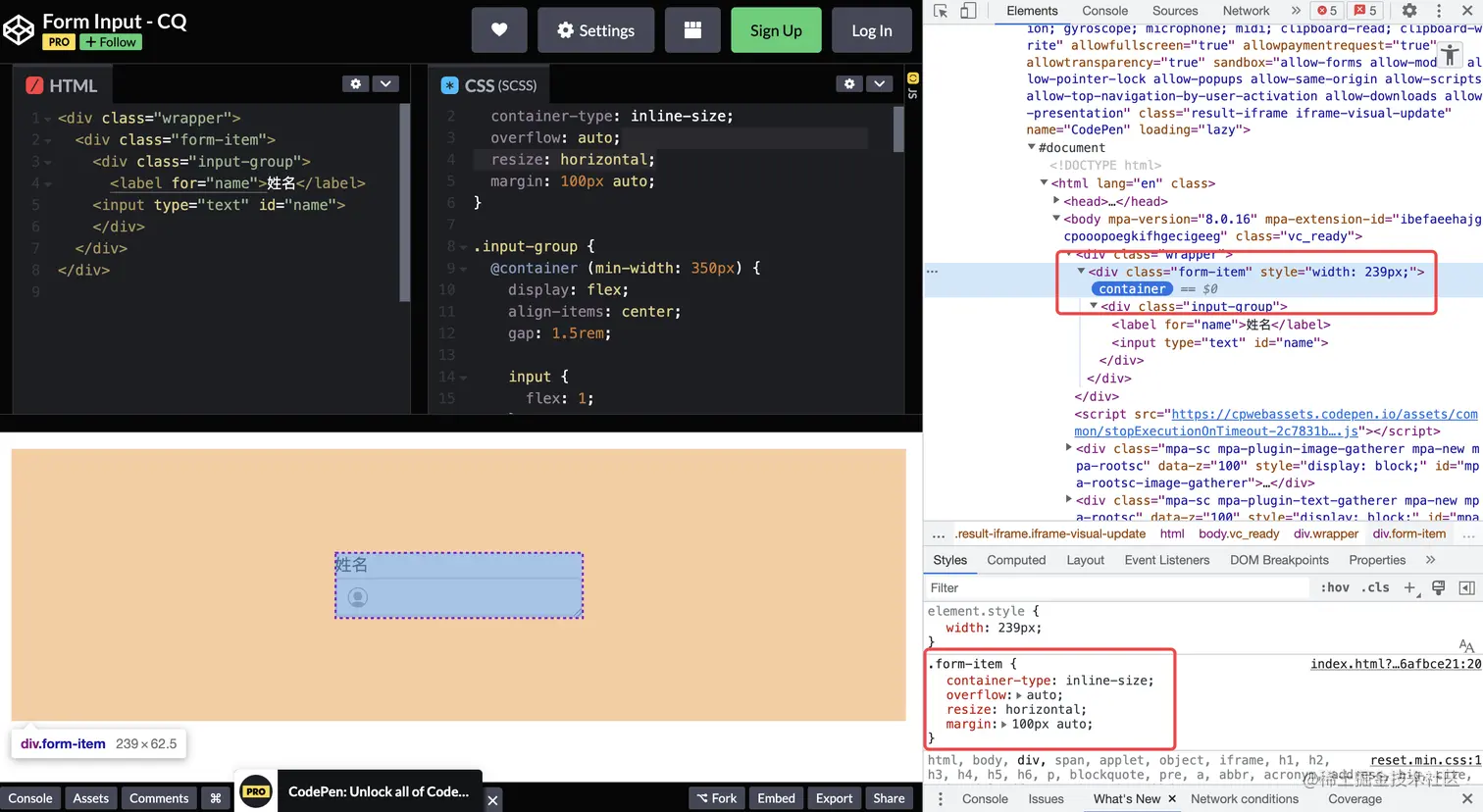Close the What's New drawer tab
The height and width of the screenshot is (812, 1483).
point(1171,799)
